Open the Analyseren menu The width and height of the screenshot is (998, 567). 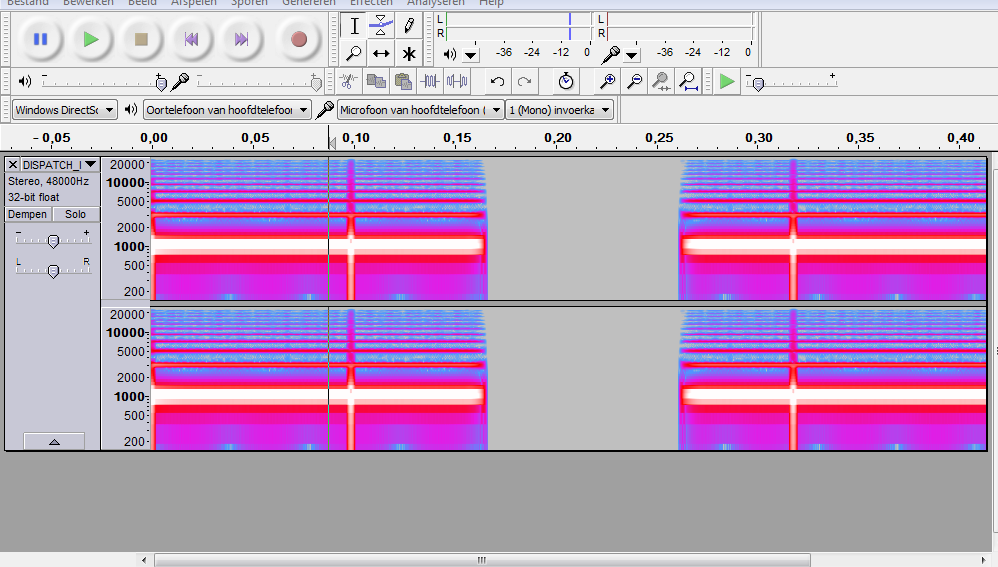point(435,3)
